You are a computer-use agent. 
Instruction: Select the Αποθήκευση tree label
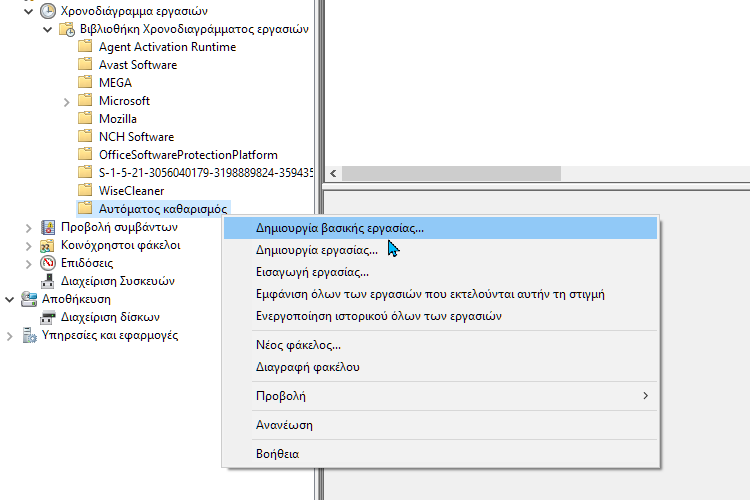[76, 299]
